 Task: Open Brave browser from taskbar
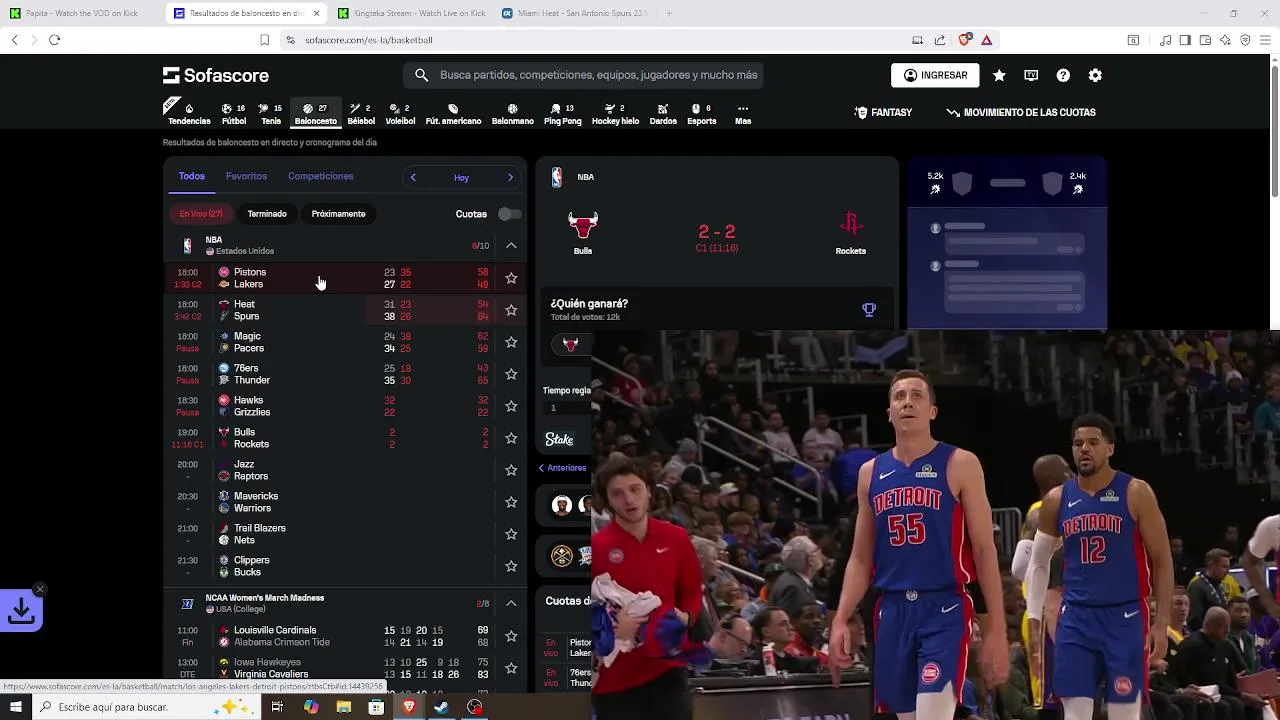[409, 707]
